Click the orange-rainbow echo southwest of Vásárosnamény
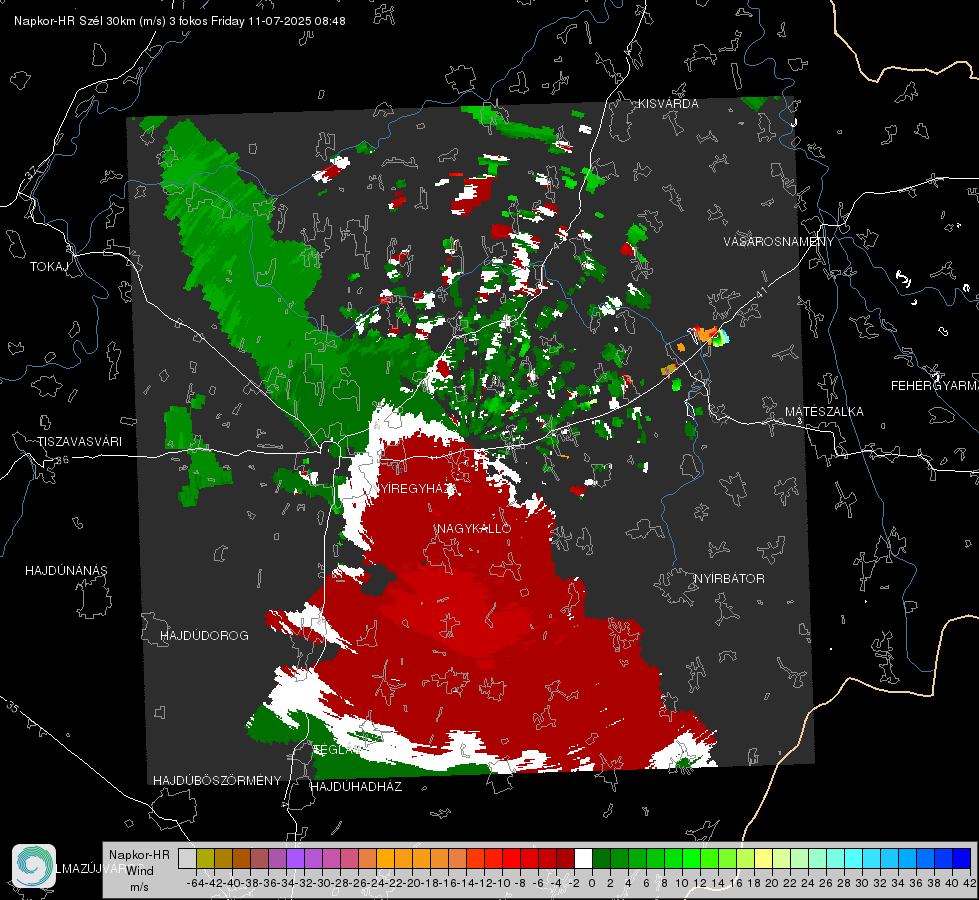Image resolution: width=979 pixels, height=900 pixels. pyautogui.click(x=710, y=335)
